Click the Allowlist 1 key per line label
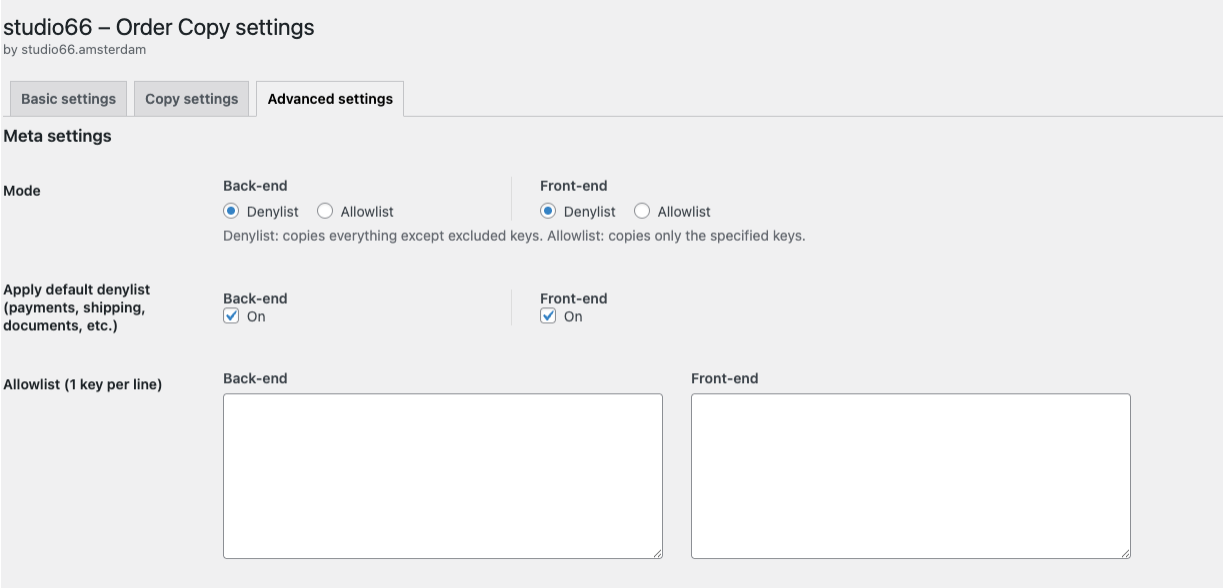Viewport: 1224px width, 588px height. point(82,384)
